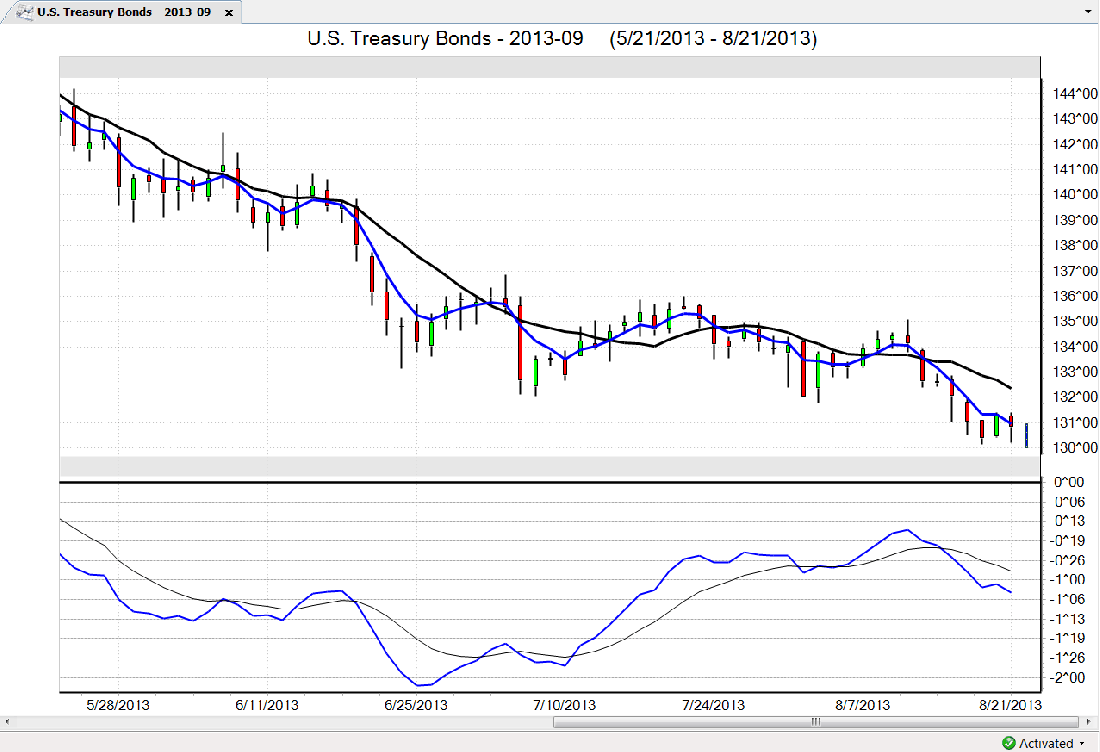Click the gray header strip above the price chart
This screenshot has height=752, width=1100.
click(550, 66)
